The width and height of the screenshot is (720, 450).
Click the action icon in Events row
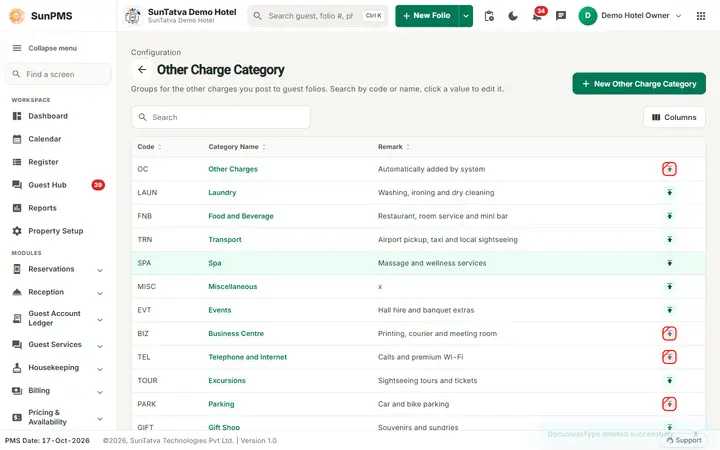tap(669, 310)
